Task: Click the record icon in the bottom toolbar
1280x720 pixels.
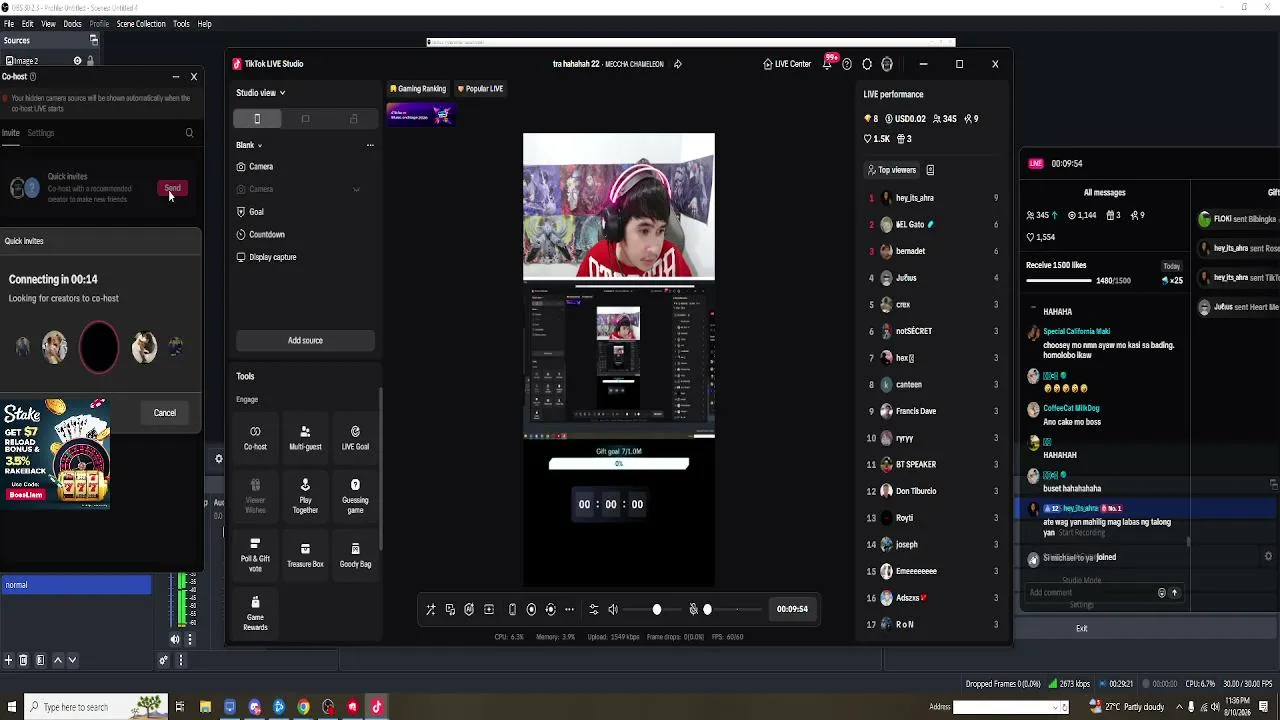Action: [531, 609]
